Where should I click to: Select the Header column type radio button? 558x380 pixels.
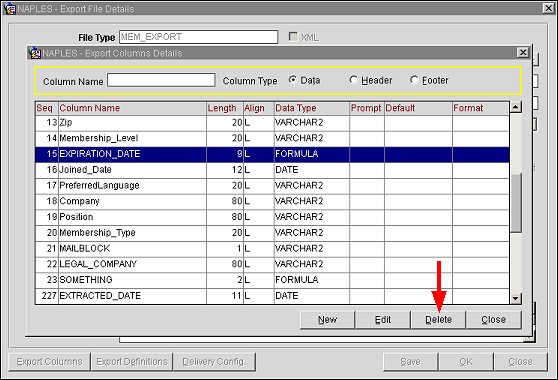tap(353, 80)
